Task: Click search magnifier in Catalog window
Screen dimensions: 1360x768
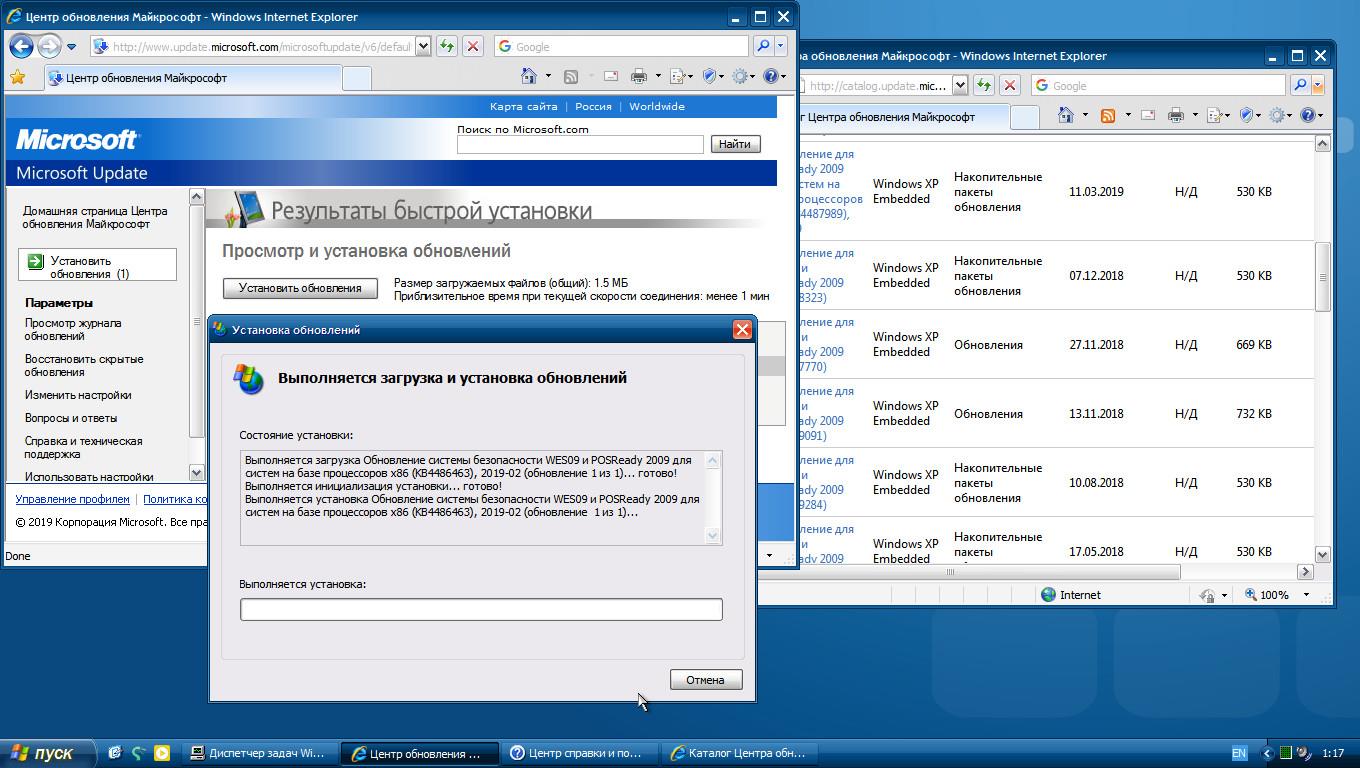Action: click(x=1300, y=85)
